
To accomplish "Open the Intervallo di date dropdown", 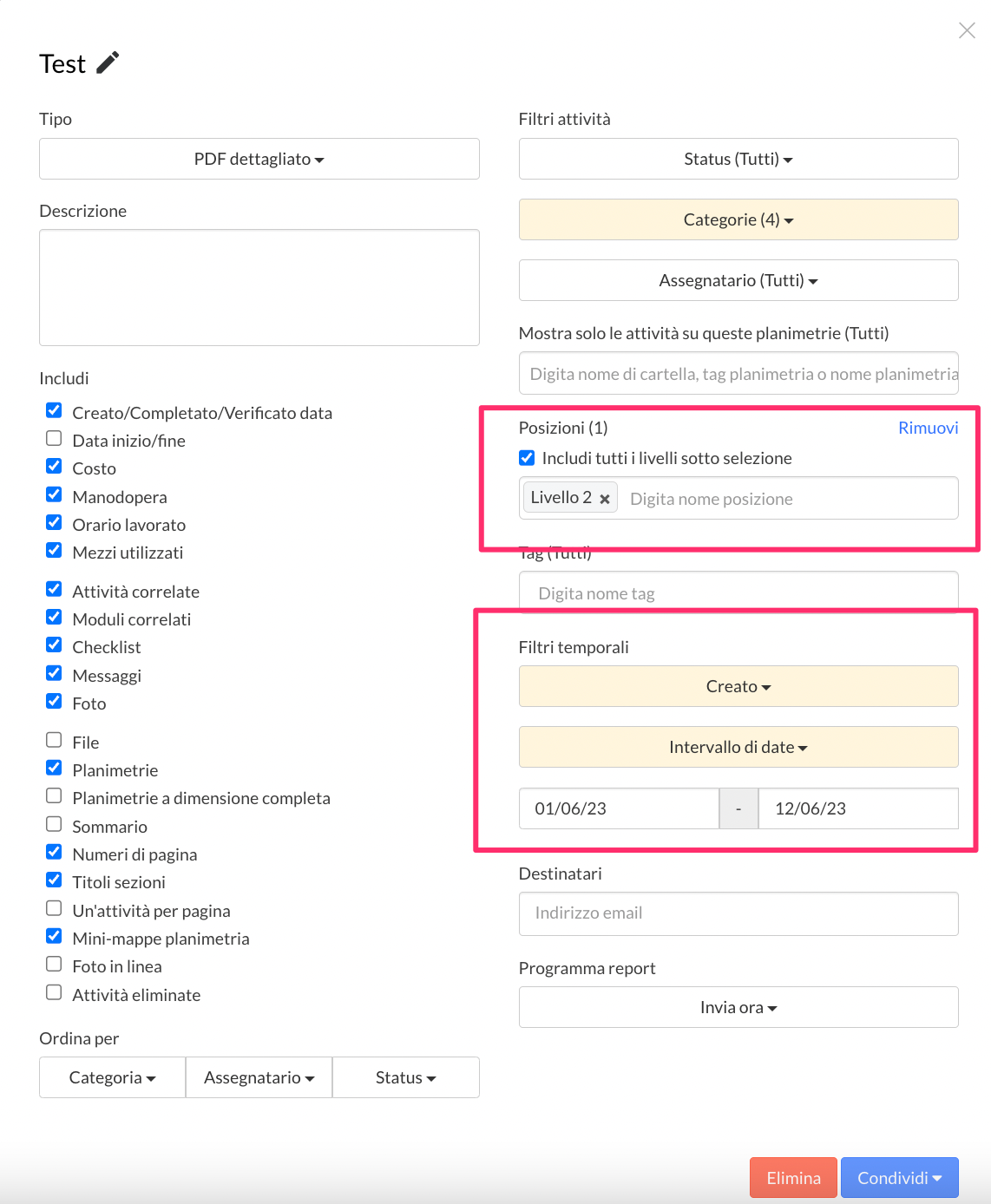I will click(738, 747).
